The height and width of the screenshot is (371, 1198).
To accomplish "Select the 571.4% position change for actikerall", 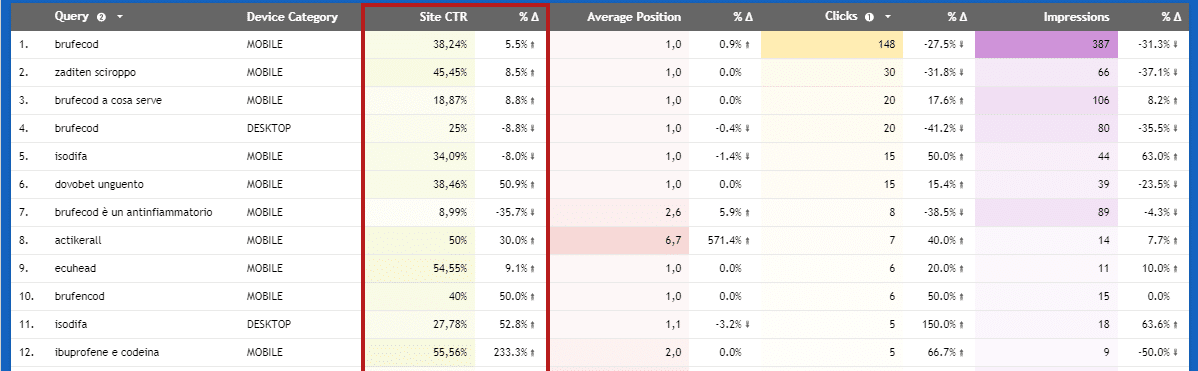I will (726, 240).
